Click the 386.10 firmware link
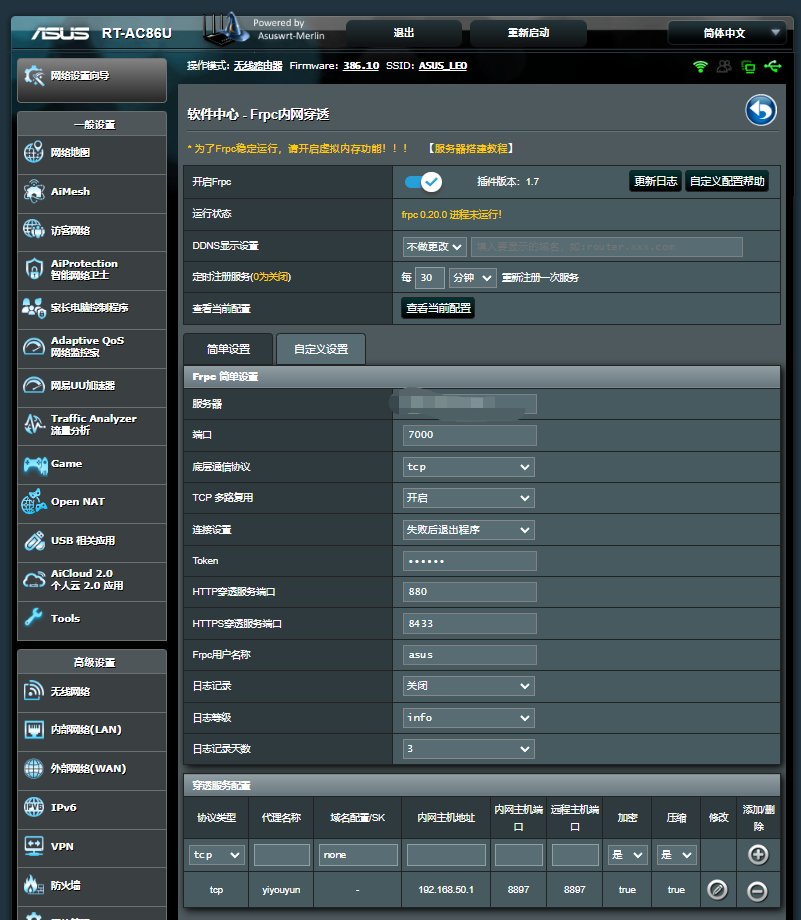Viewport: 801px width, 920px height. (x=361, y=66)
